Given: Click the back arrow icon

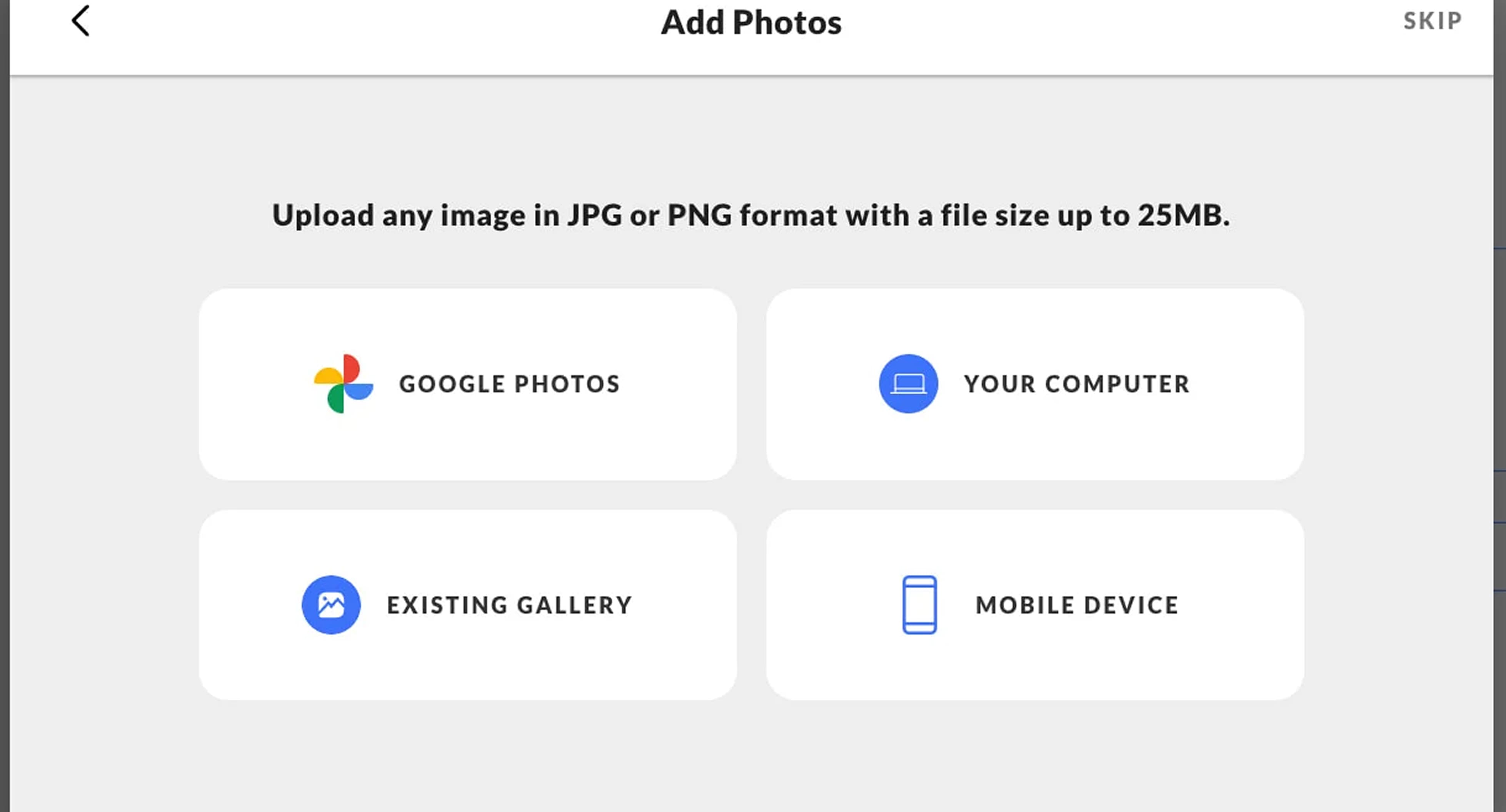Looking at the screenshot, I should (81, 21).
